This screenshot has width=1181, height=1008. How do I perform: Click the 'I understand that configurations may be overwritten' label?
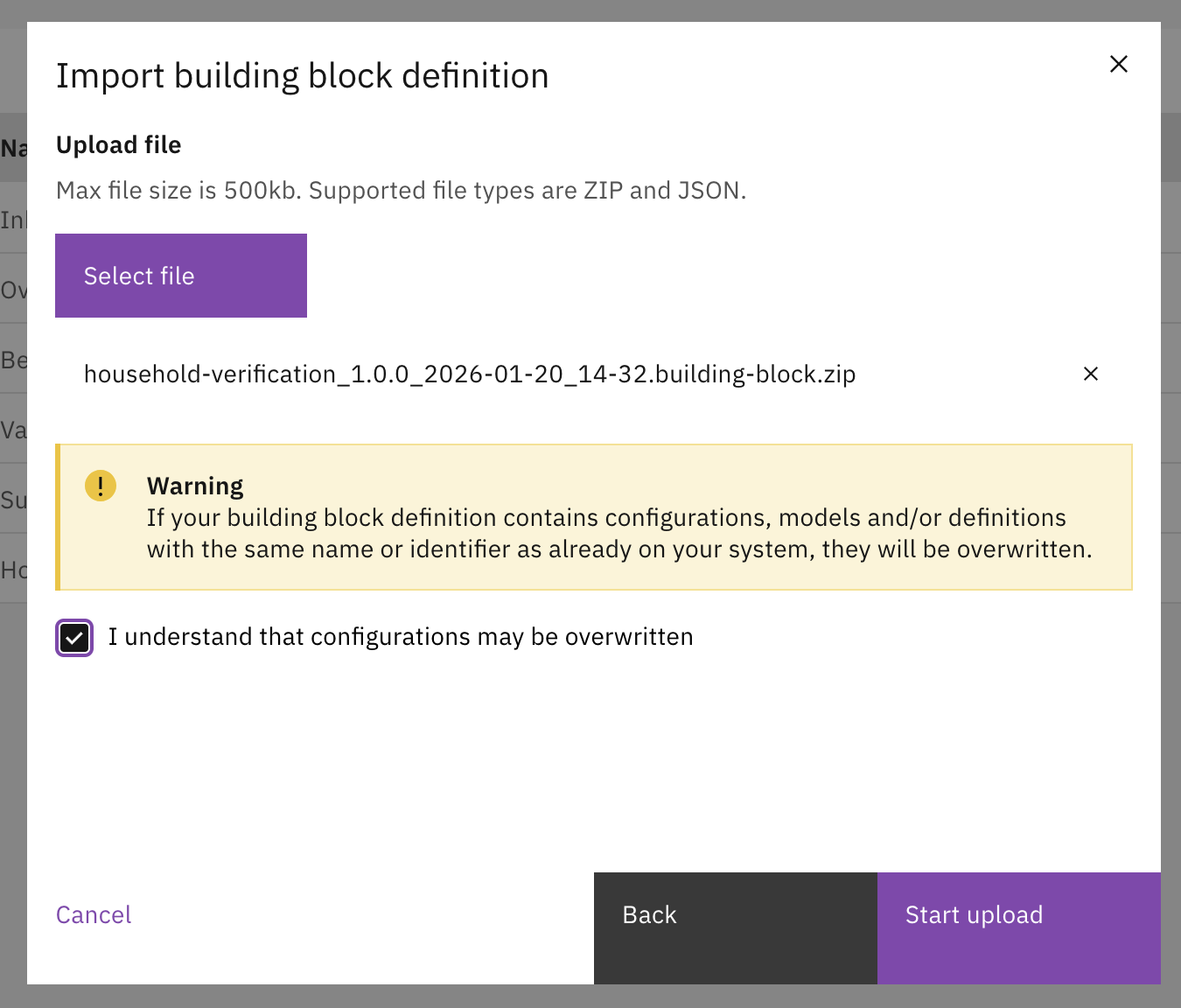click(x=400, y=637)
